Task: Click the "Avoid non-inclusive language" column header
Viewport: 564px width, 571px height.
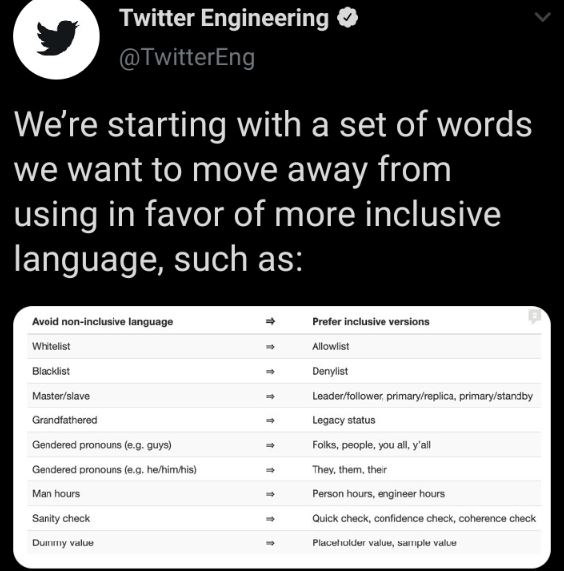Action: click(x=102, y=322)
